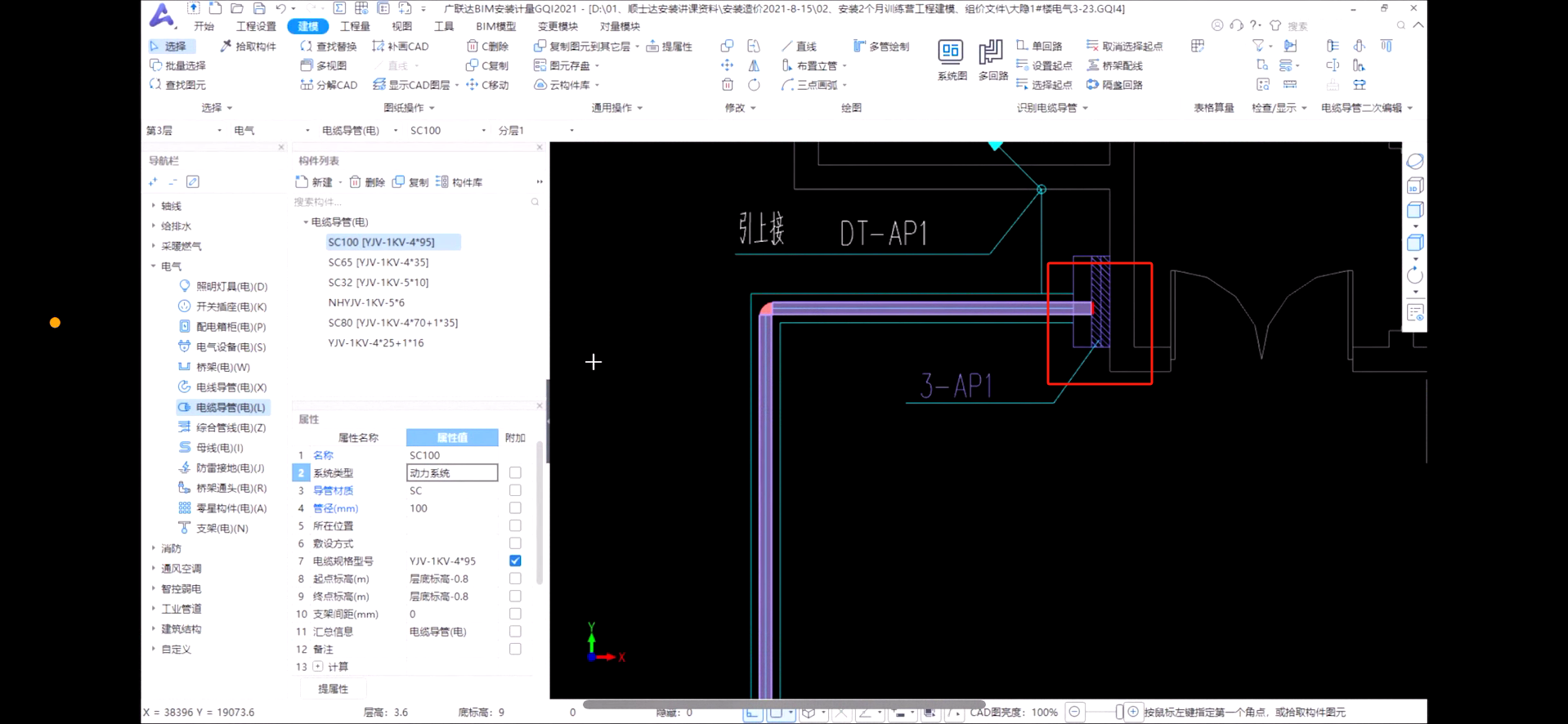Toggle 附加 checkbox for 终点标高(m)
1568x724 pixels.
(x=515, y=597)
